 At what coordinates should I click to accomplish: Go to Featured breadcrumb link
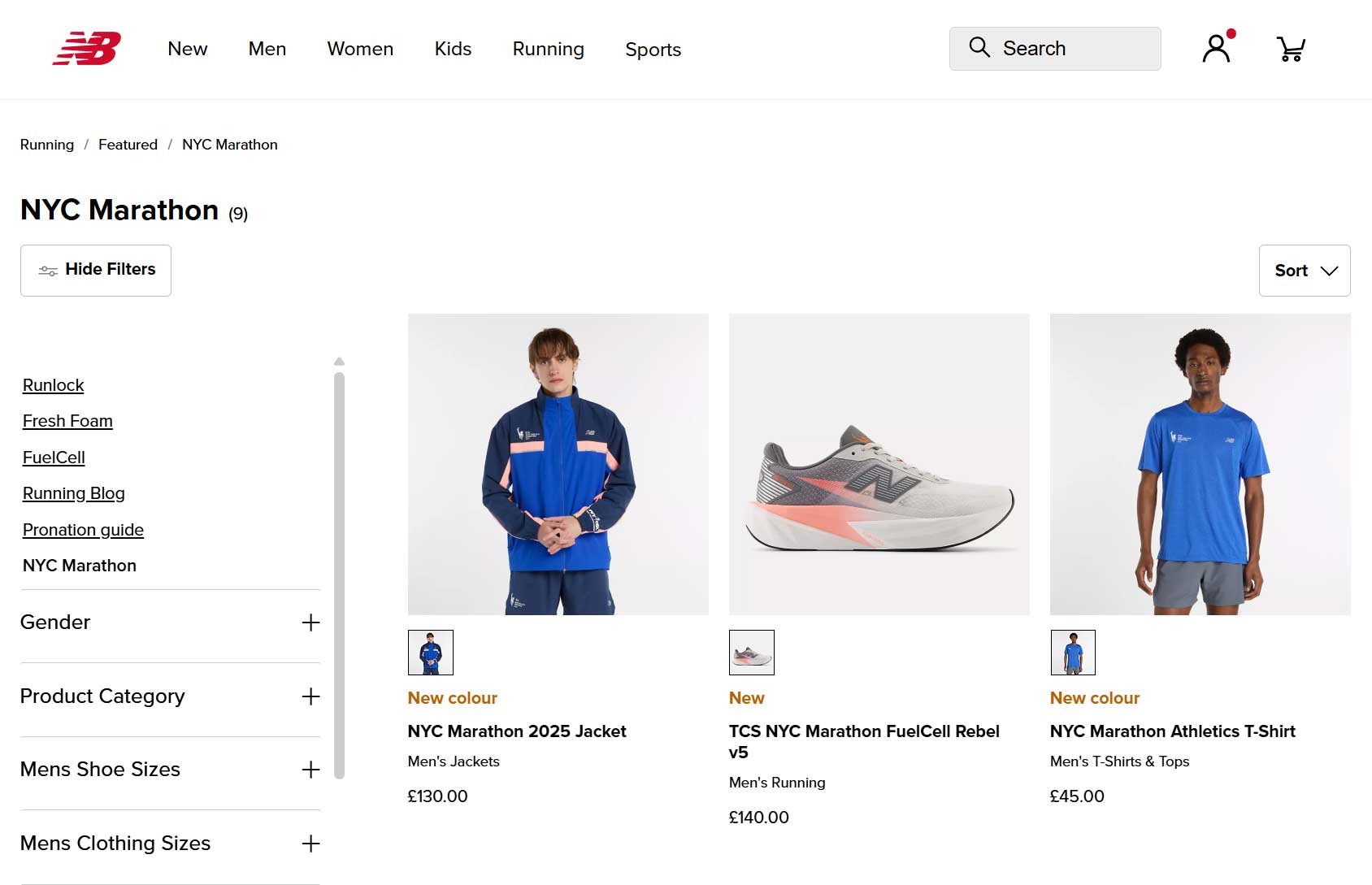click(128, 145)
